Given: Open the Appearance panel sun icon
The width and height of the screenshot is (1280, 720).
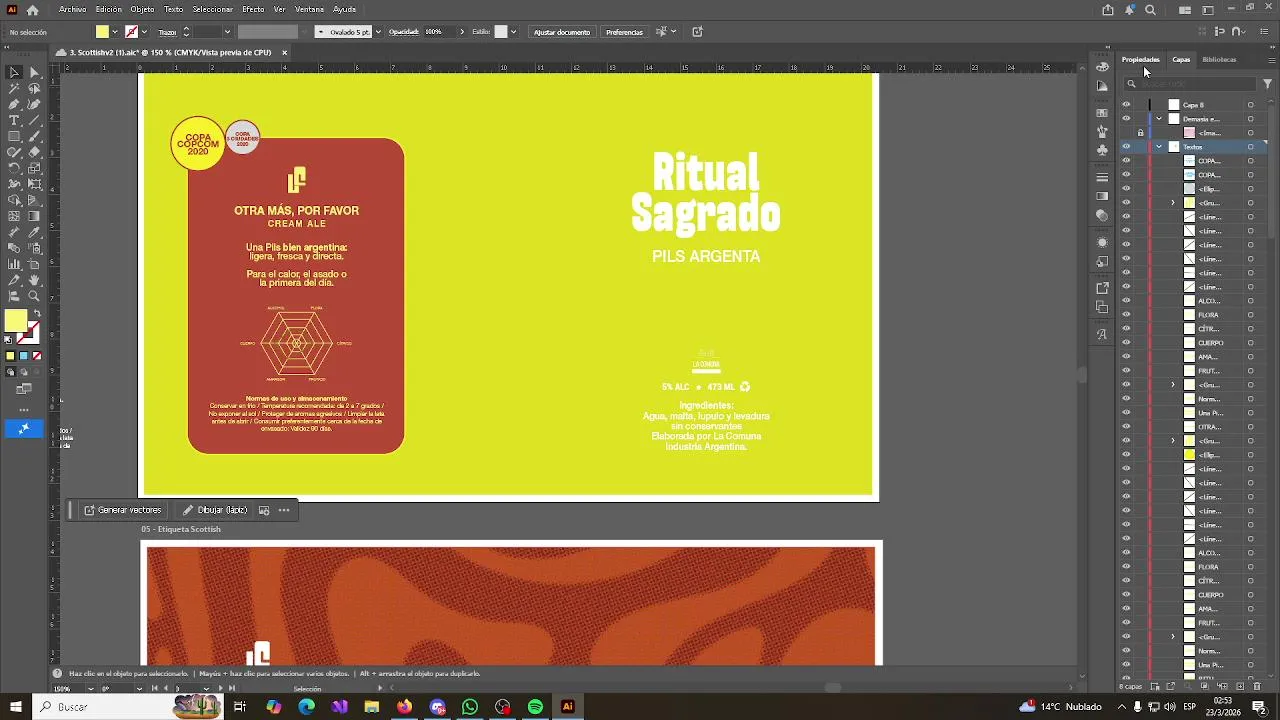Looking at the screenshot, I should click(1102, 242).
